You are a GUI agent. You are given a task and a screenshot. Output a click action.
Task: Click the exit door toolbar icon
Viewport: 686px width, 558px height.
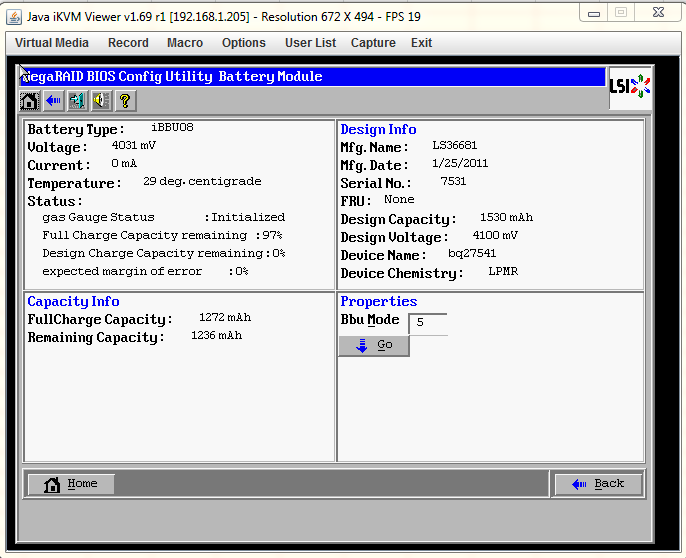tap(77, 101)
